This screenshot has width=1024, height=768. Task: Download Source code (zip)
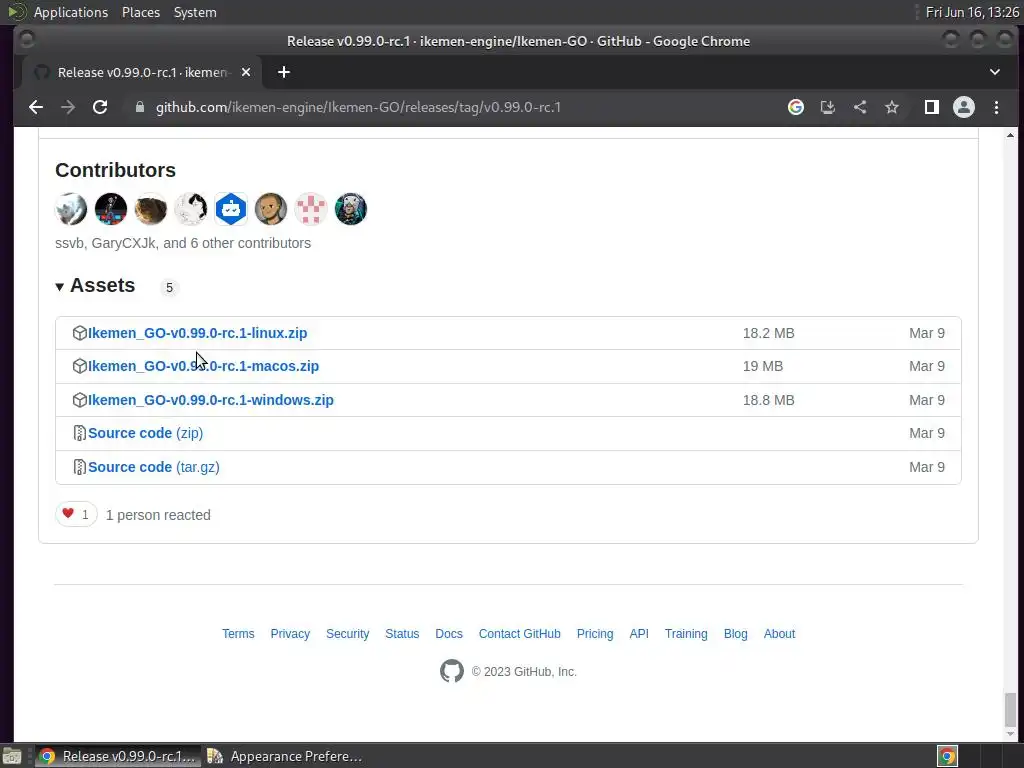pos(145,434)
